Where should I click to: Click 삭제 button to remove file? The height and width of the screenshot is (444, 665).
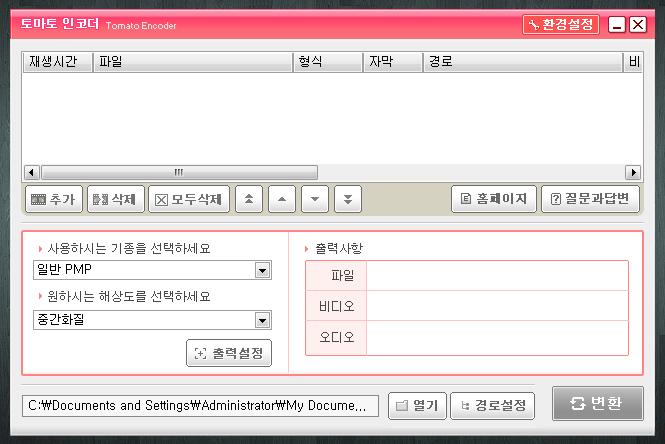[116, 199]
